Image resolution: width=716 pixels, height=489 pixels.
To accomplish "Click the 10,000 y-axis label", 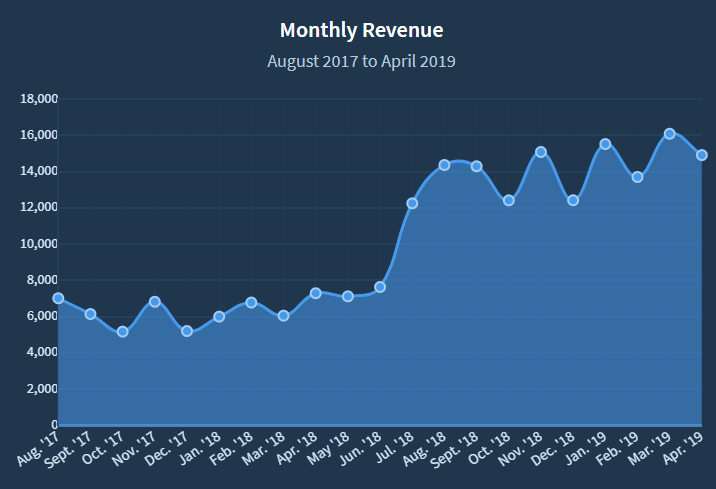I will pyautogui.click(x=39, y=244).
